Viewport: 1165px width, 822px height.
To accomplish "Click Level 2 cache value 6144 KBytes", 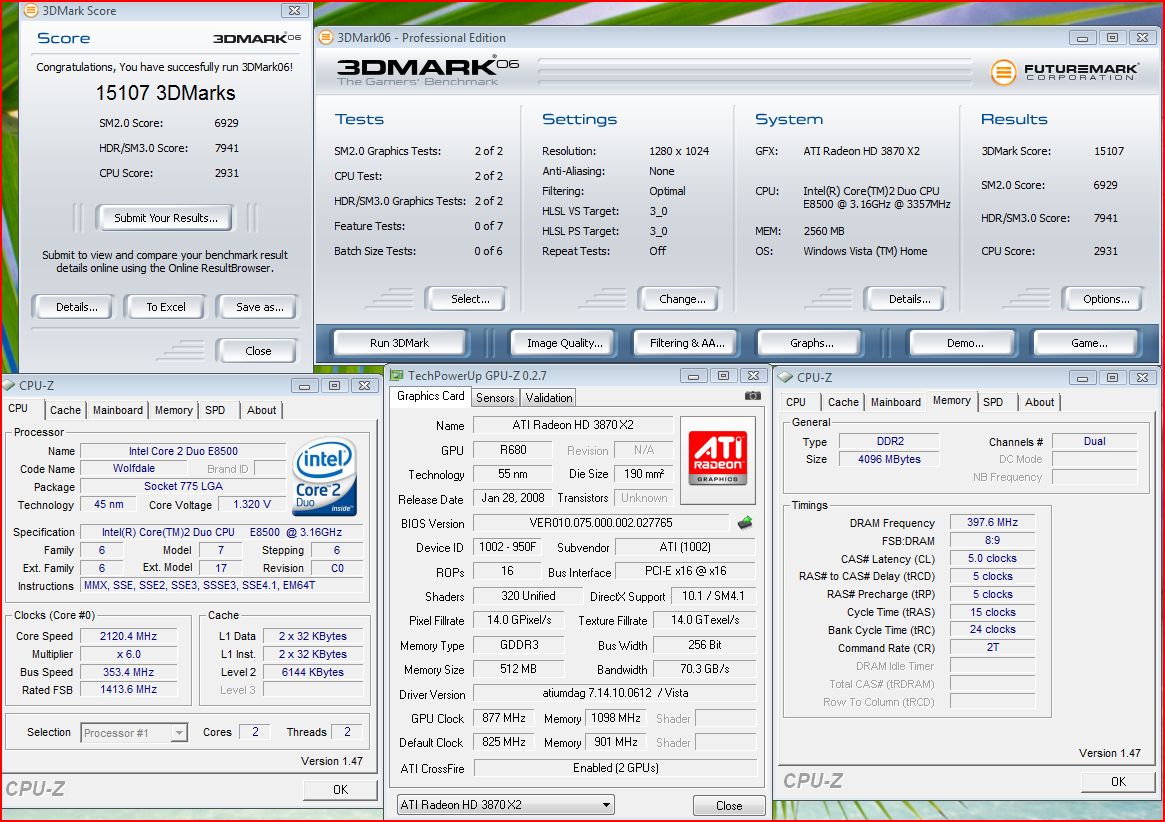I will click(x=312, y=672).
